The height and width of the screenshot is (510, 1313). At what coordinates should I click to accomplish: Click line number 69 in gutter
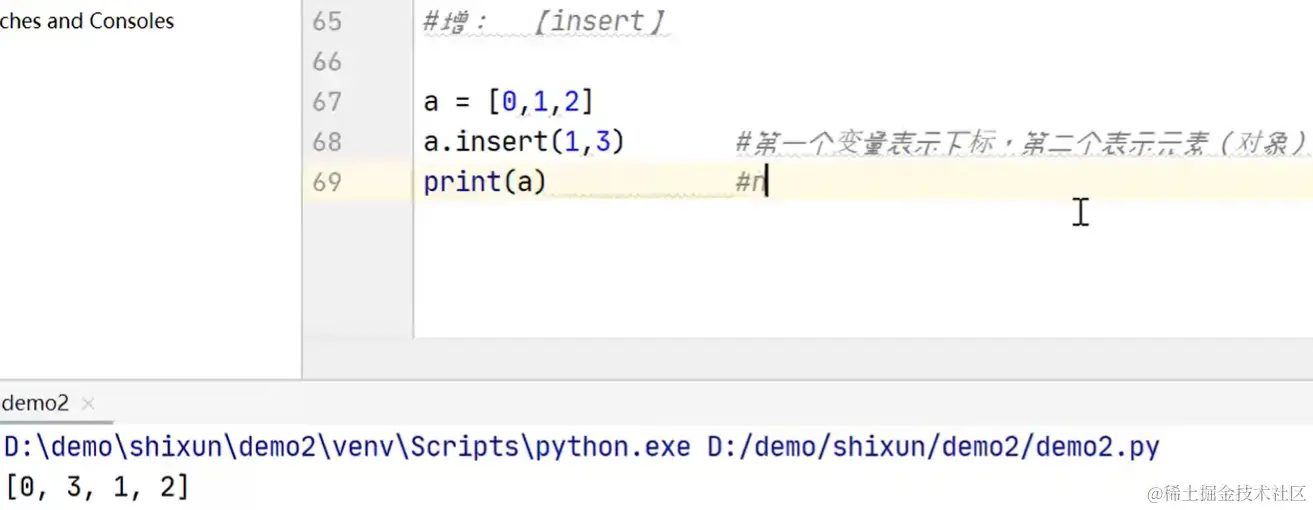click(326, 182)
